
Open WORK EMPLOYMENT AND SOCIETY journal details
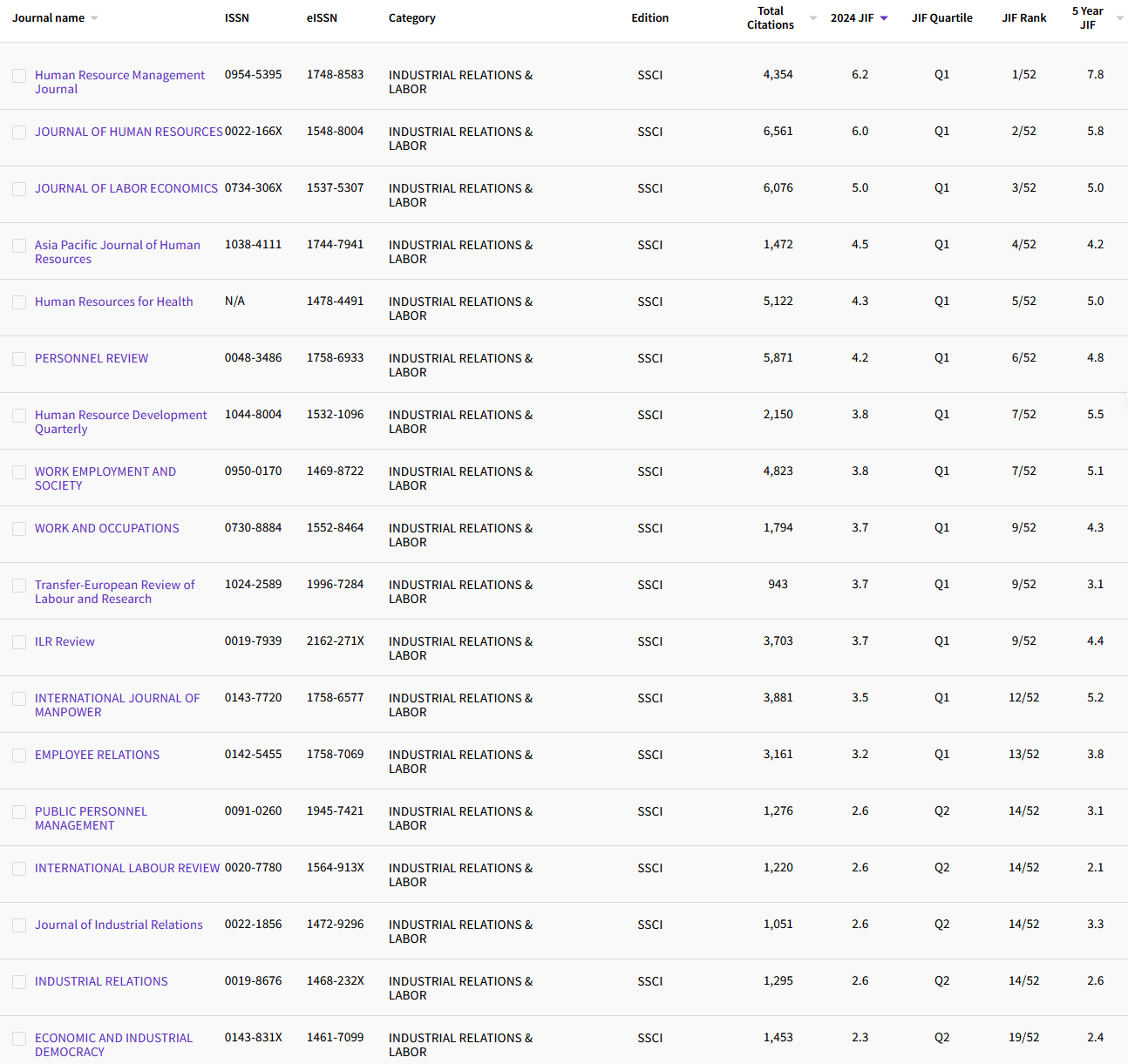(x=105, y=478)
